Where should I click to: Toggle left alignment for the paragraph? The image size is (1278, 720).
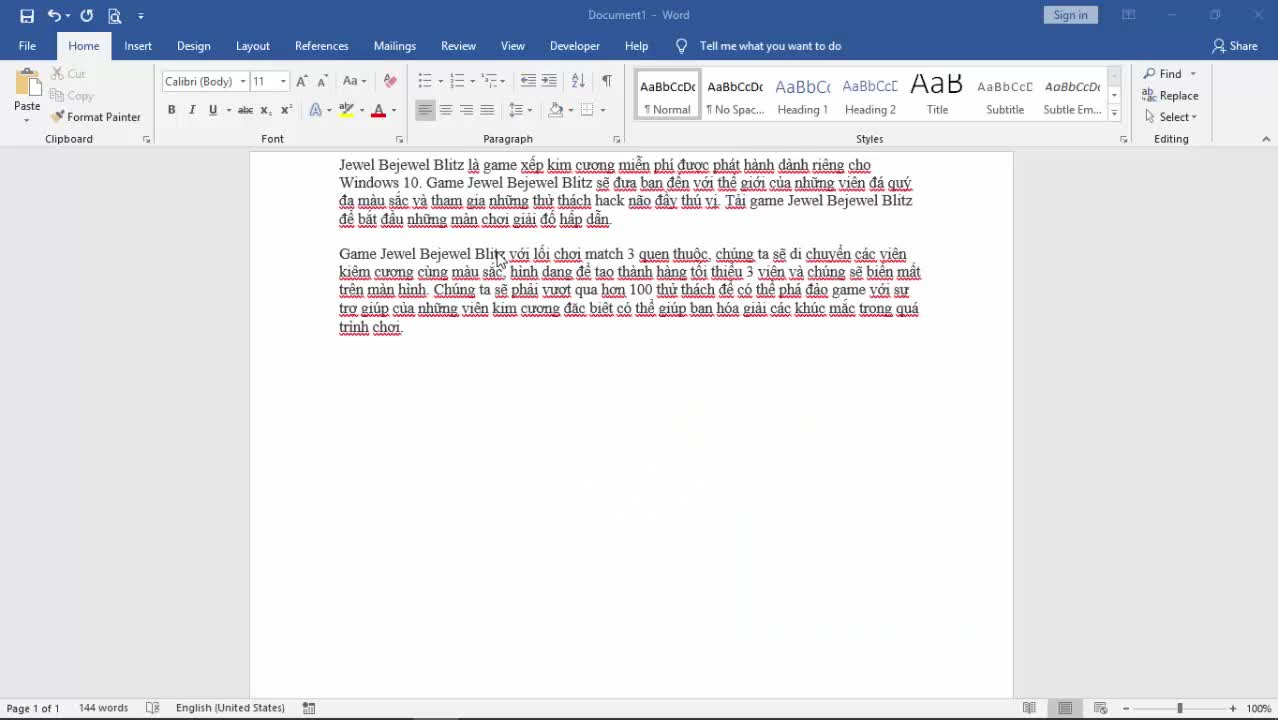425,110
